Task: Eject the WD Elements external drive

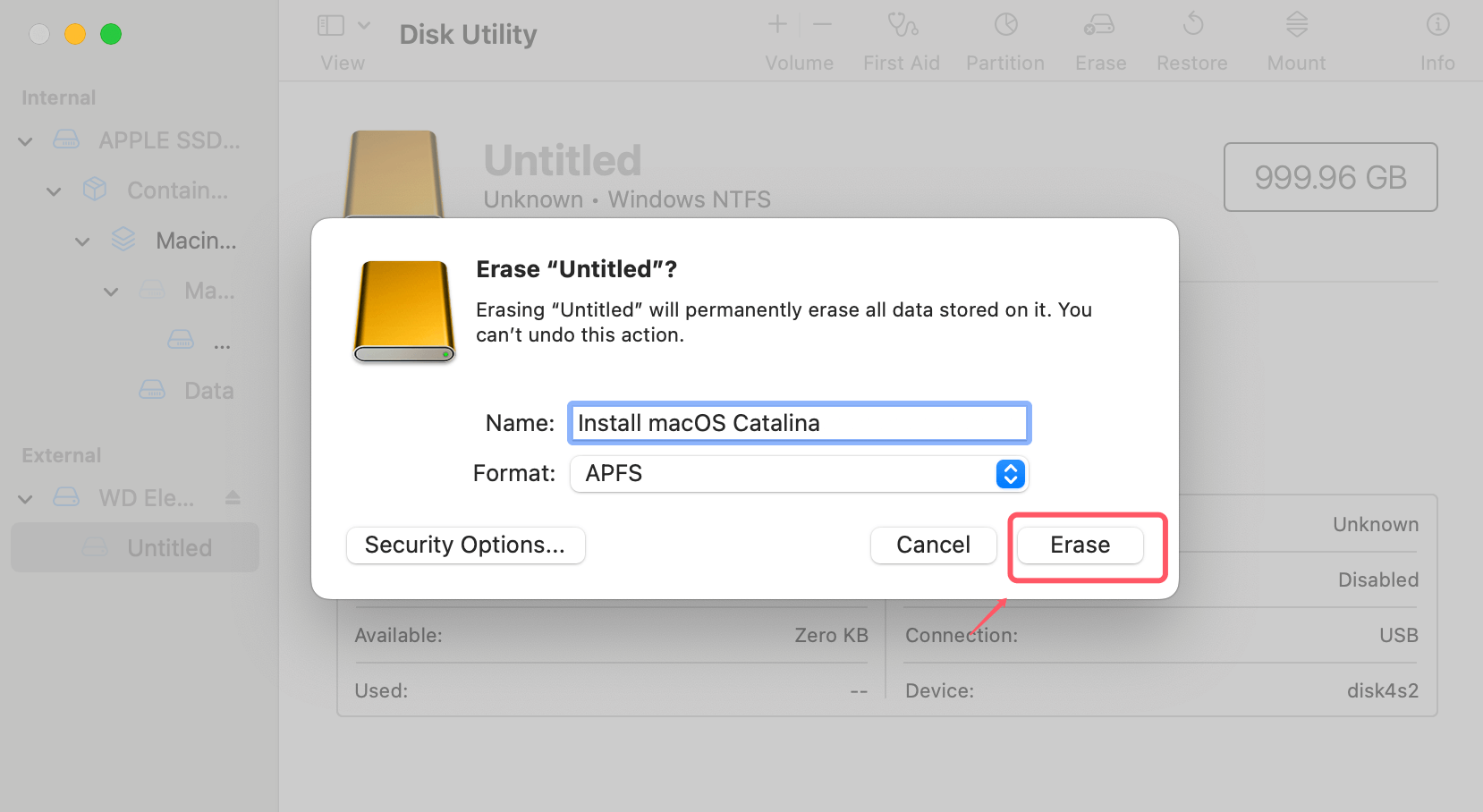Action: point(233,497)
